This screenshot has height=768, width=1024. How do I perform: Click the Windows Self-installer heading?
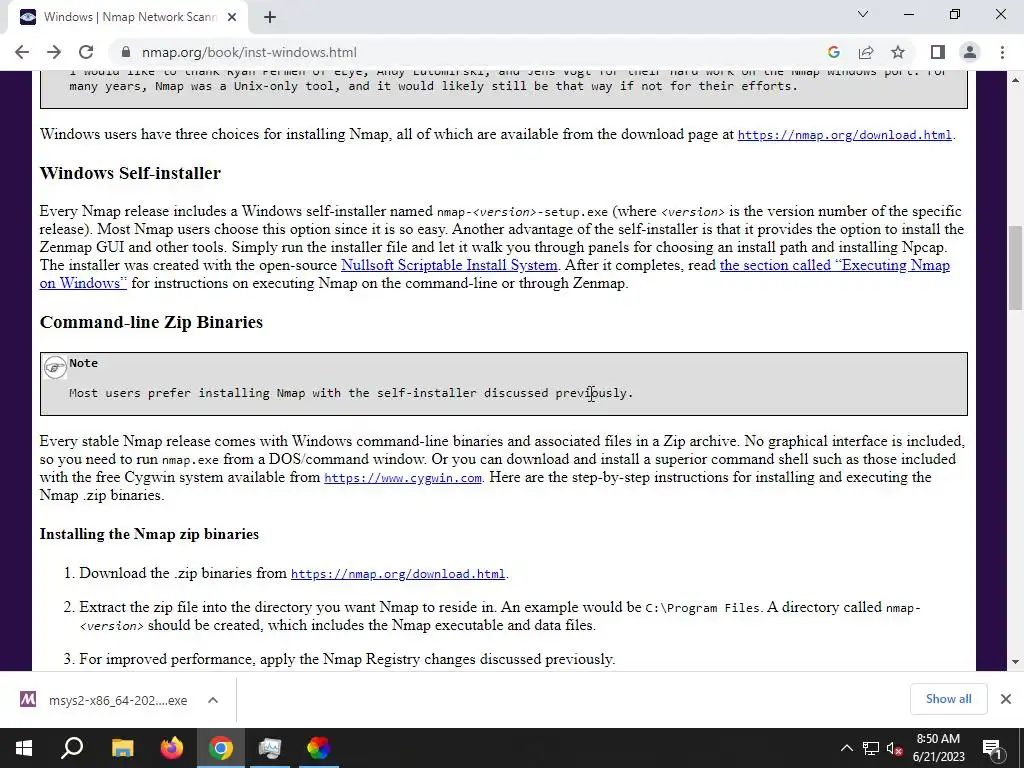pyautogui.click(x=130, y=173)
